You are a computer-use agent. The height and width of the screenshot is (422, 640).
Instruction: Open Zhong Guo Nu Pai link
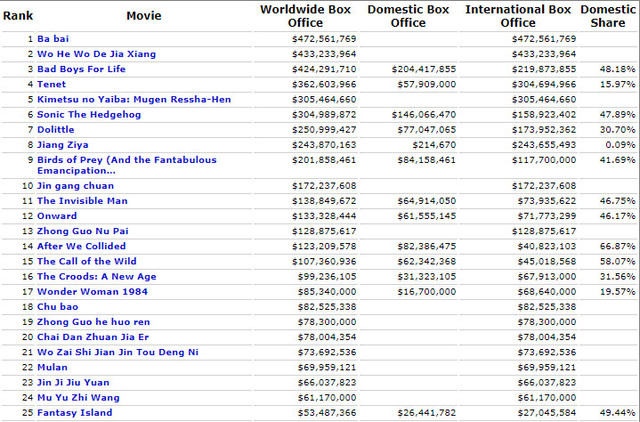pyautogui.click(x=82, y=231)
